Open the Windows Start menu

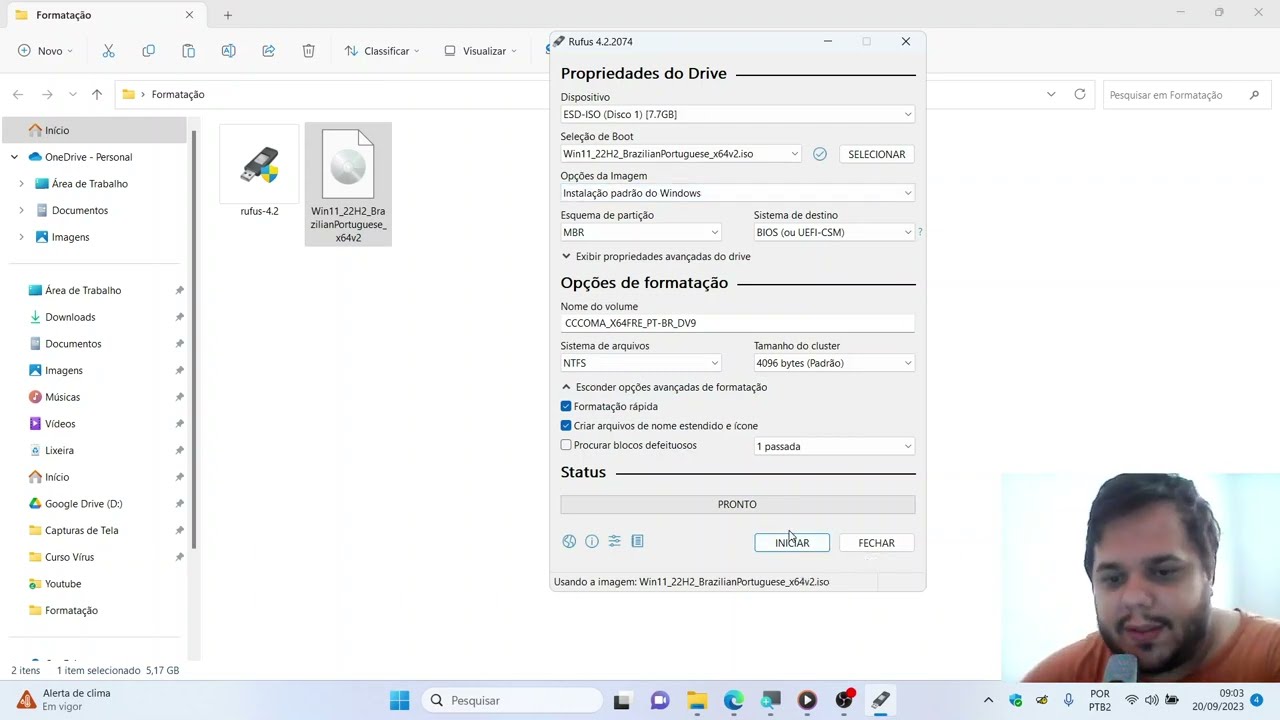pyautogui.click(x=400, y=700)
